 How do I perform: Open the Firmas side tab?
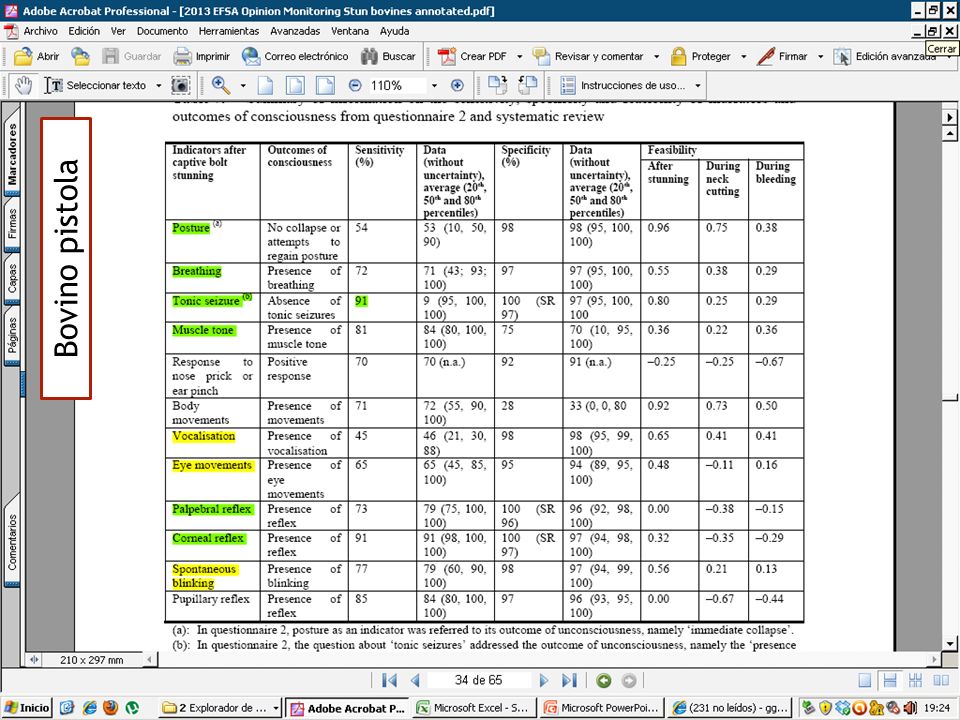pyautogui.click(x=12, y=223)
